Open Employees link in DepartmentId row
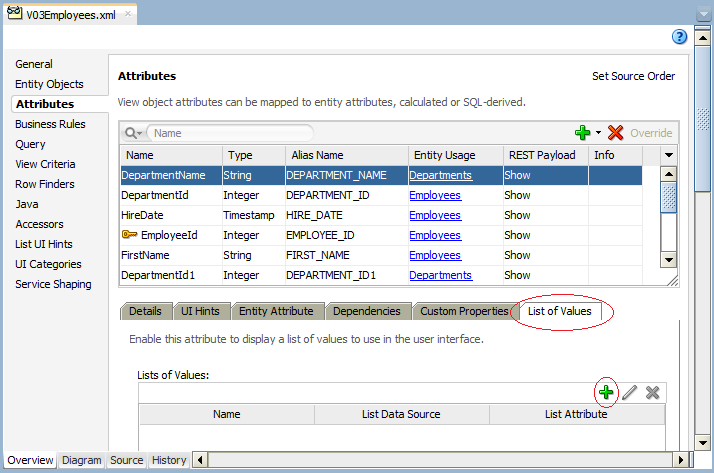This screenshot has height=473, width=714. point(435,195)
